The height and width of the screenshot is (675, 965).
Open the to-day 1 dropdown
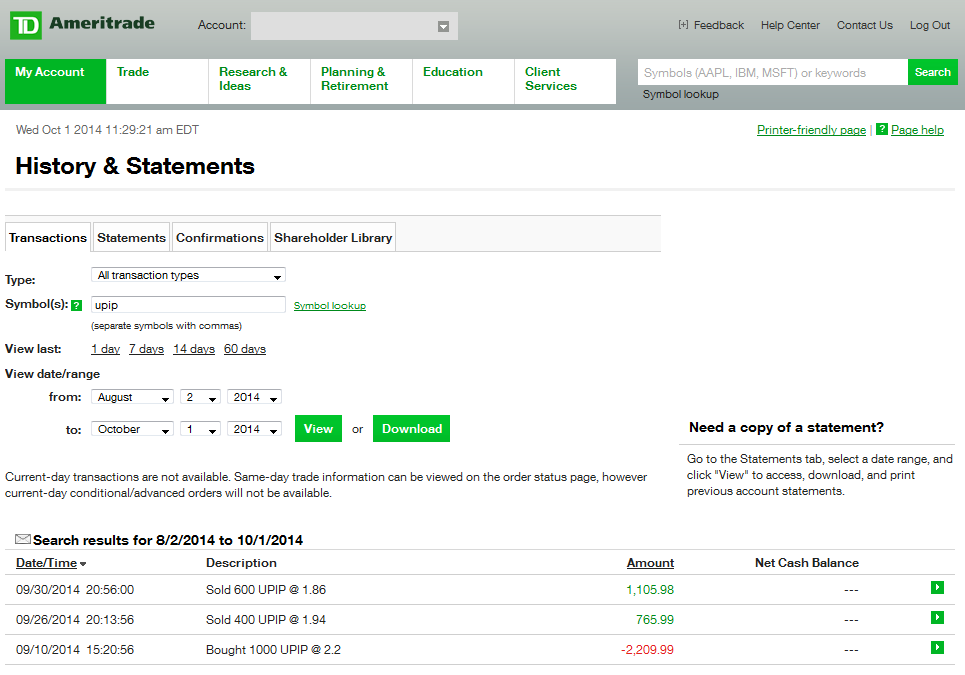coord(200,429)
